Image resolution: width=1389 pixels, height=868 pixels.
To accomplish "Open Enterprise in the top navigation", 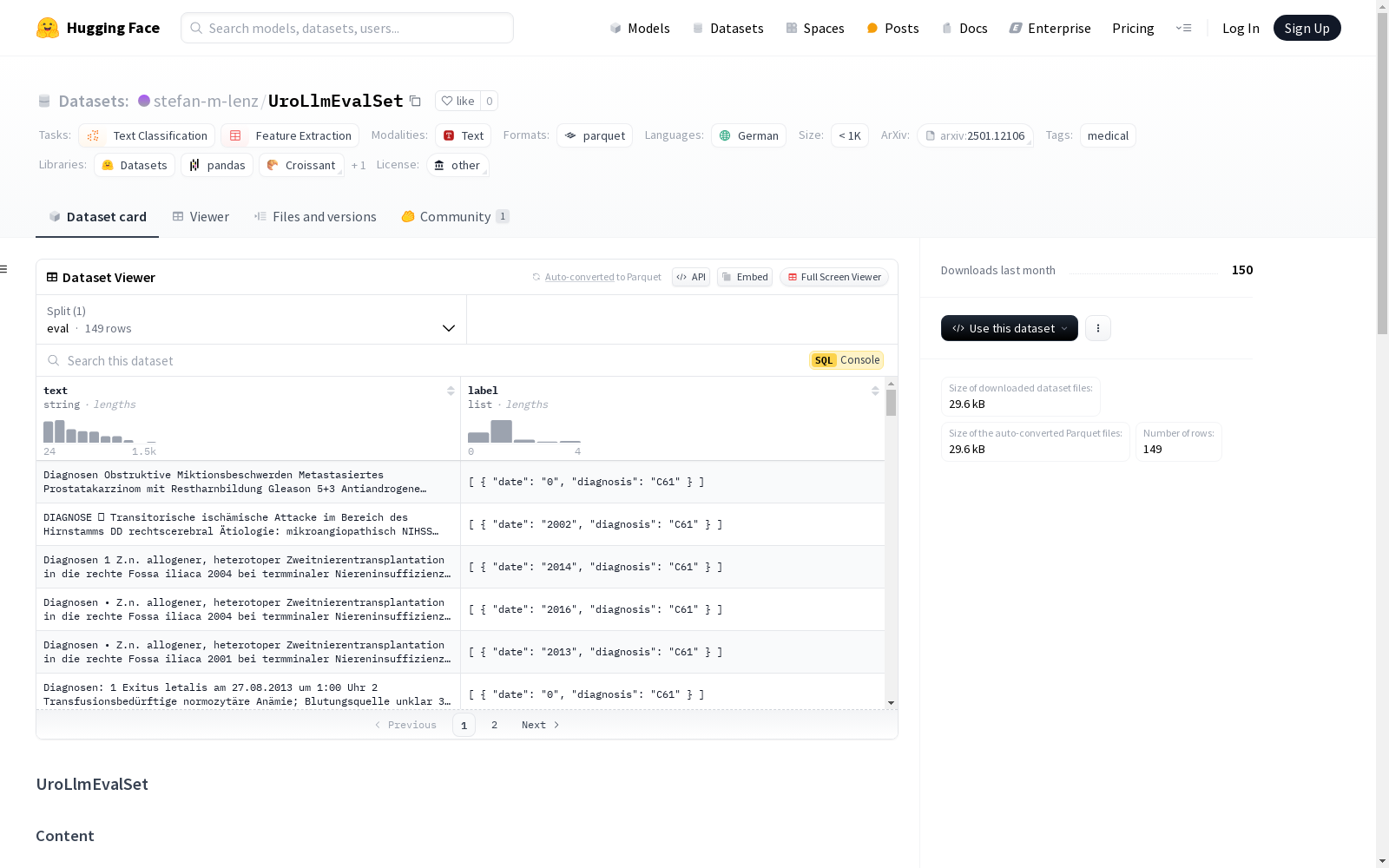I will (1050, 28).
